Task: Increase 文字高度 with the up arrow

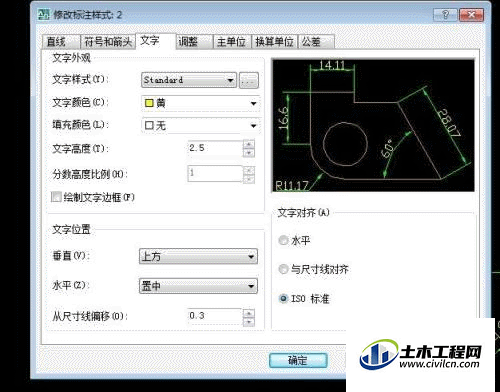Action: 249,144
